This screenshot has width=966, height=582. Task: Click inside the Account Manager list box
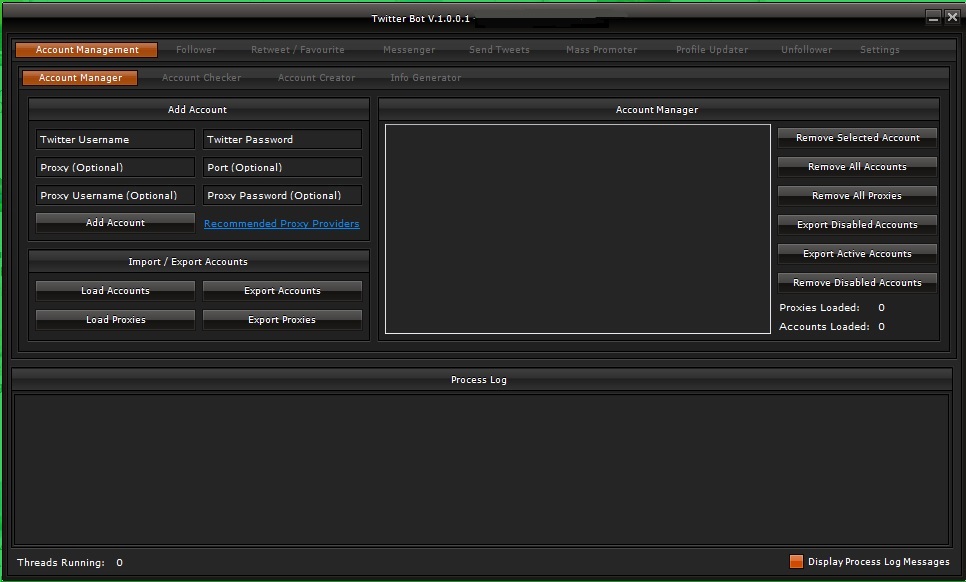(x=578, y=229)
